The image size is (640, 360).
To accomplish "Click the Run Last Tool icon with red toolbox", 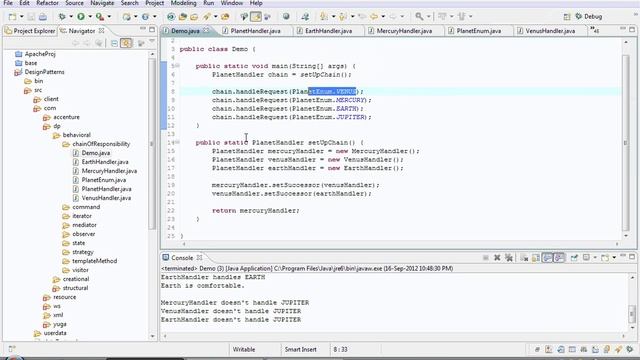I will (100, 17).
